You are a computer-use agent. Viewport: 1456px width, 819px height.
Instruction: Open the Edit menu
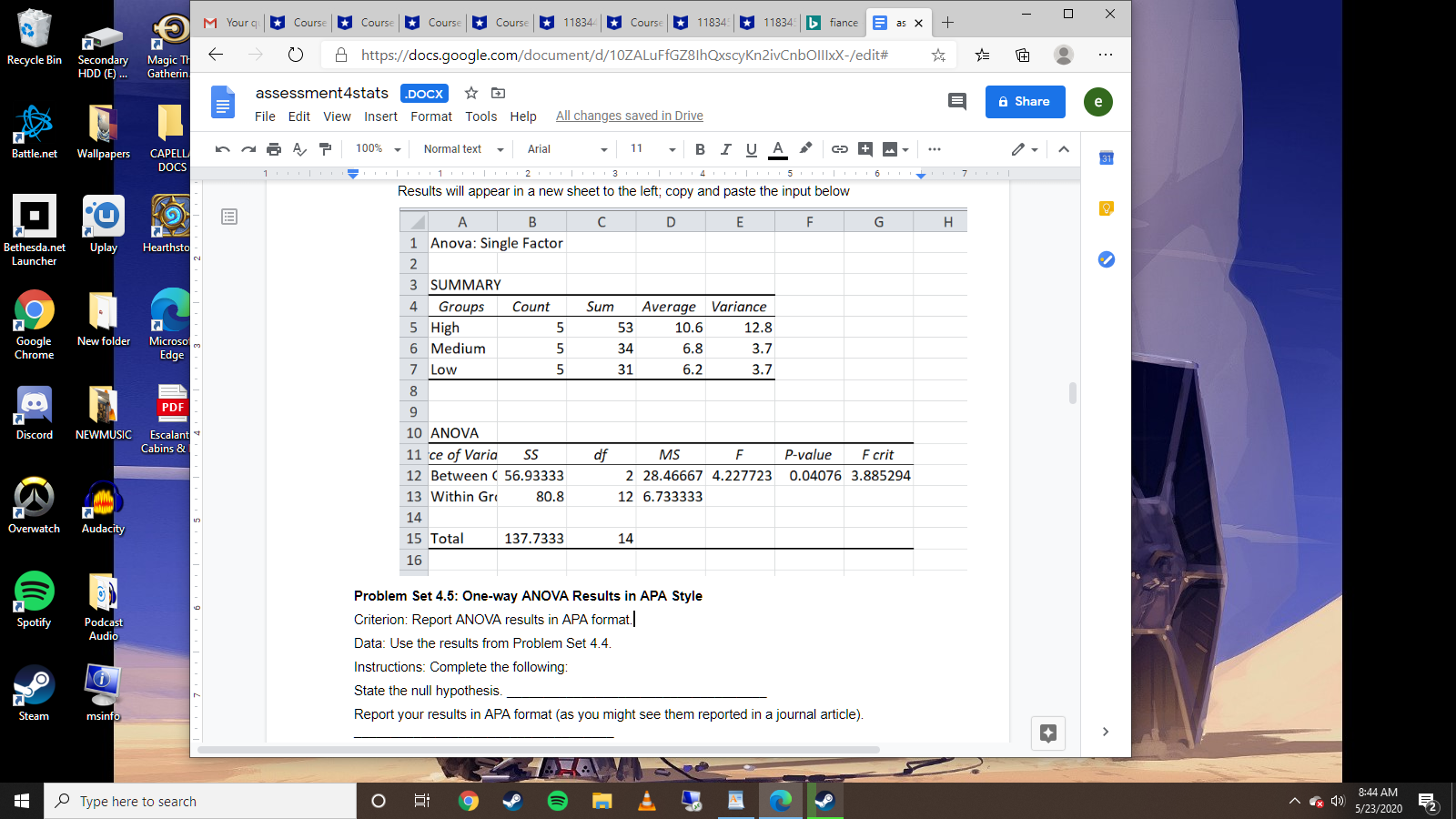pyautogui.click(x=299, y=116)
